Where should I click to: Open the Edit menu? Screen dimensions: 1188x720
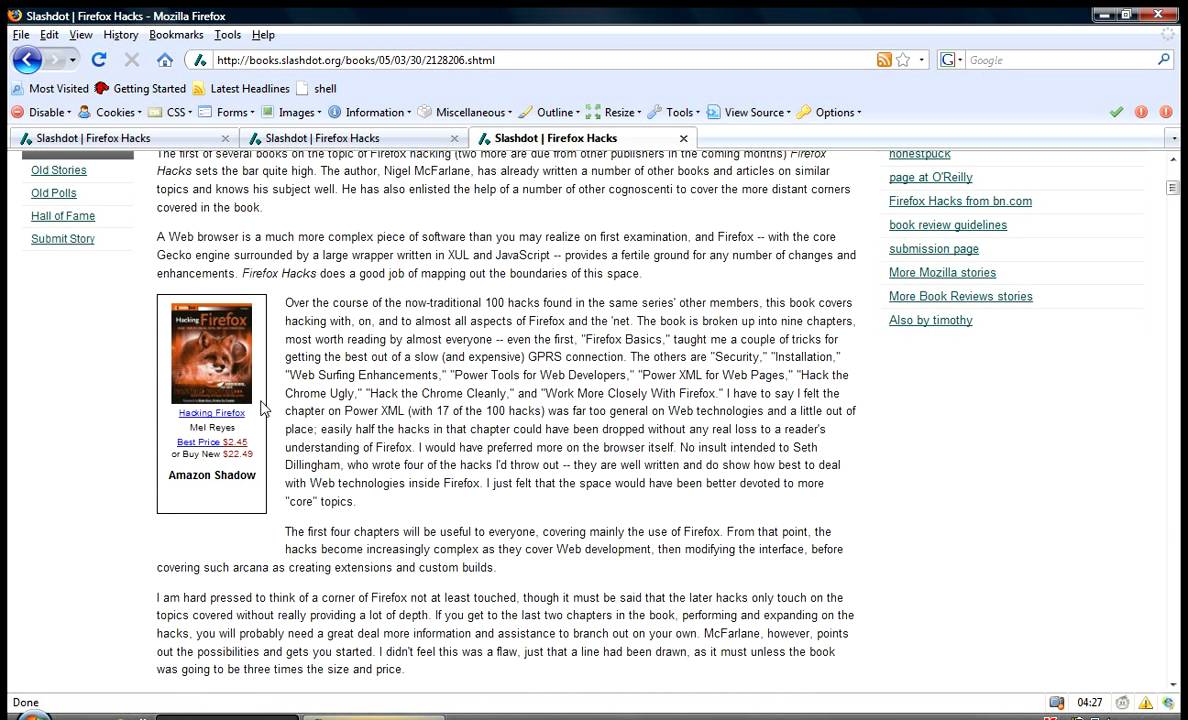click(x=49, y=35)
